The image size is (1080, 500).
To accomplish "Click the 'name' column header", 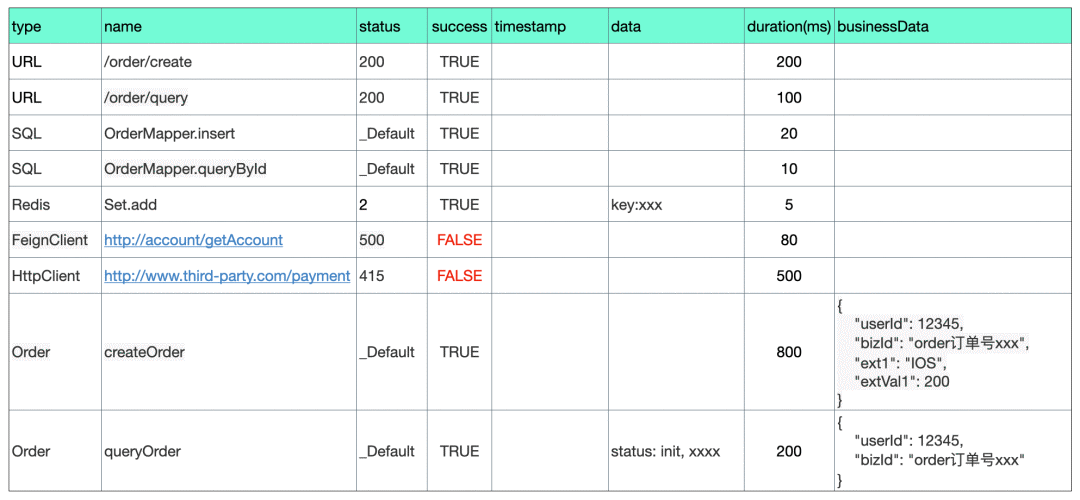I will [x=122, y=27].
